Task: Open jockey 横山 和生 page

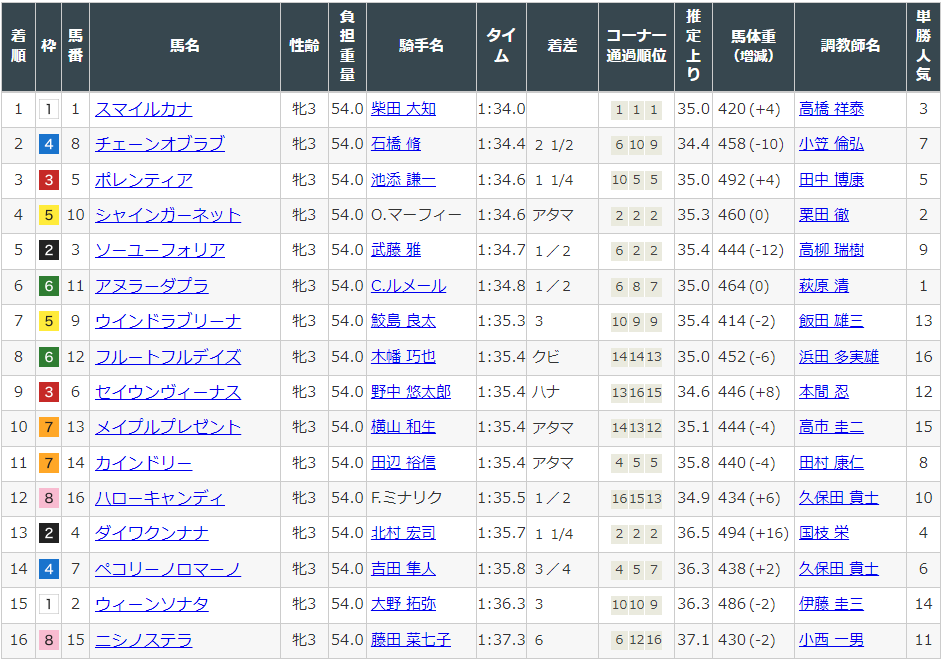Action: (403, 427)
